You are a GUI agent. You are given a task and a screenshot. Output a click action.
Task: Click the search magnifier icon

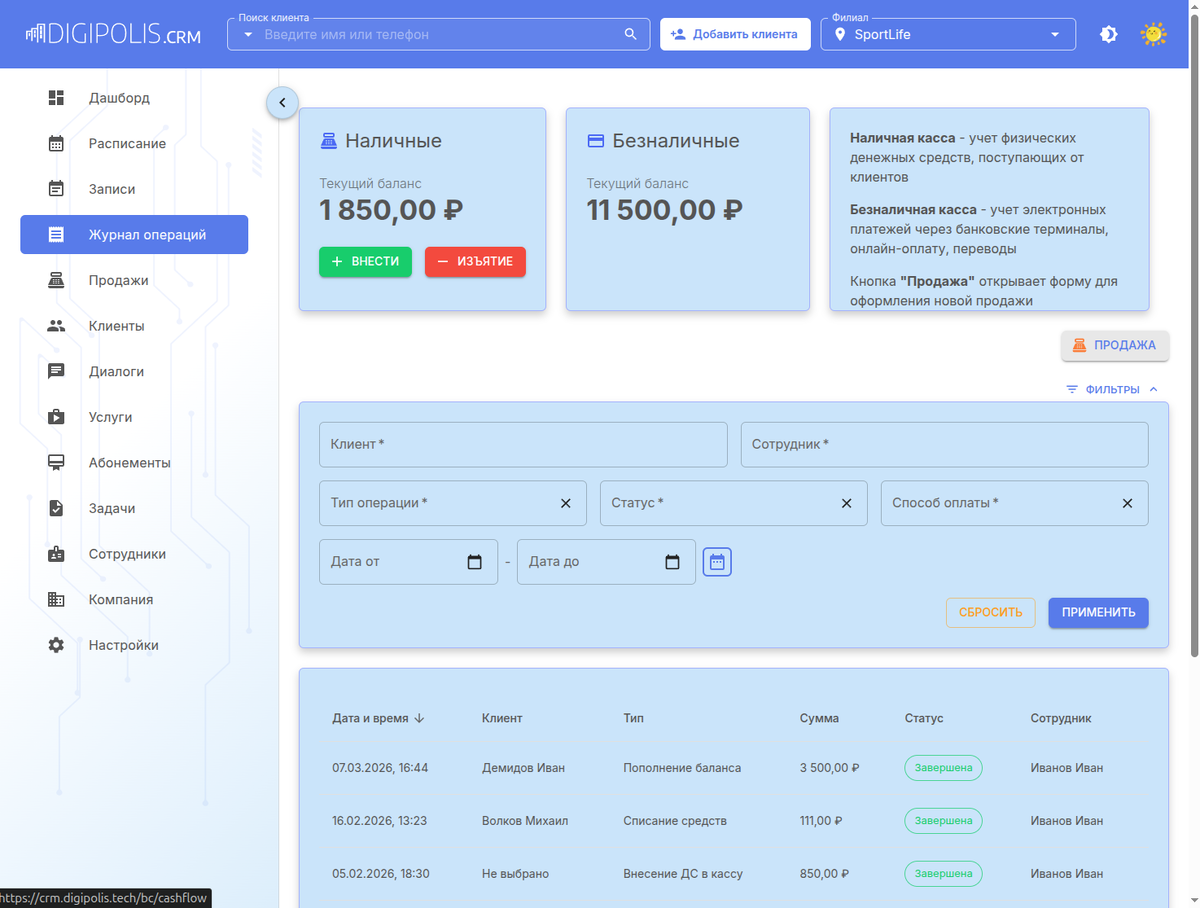click(x=630, y=34)
